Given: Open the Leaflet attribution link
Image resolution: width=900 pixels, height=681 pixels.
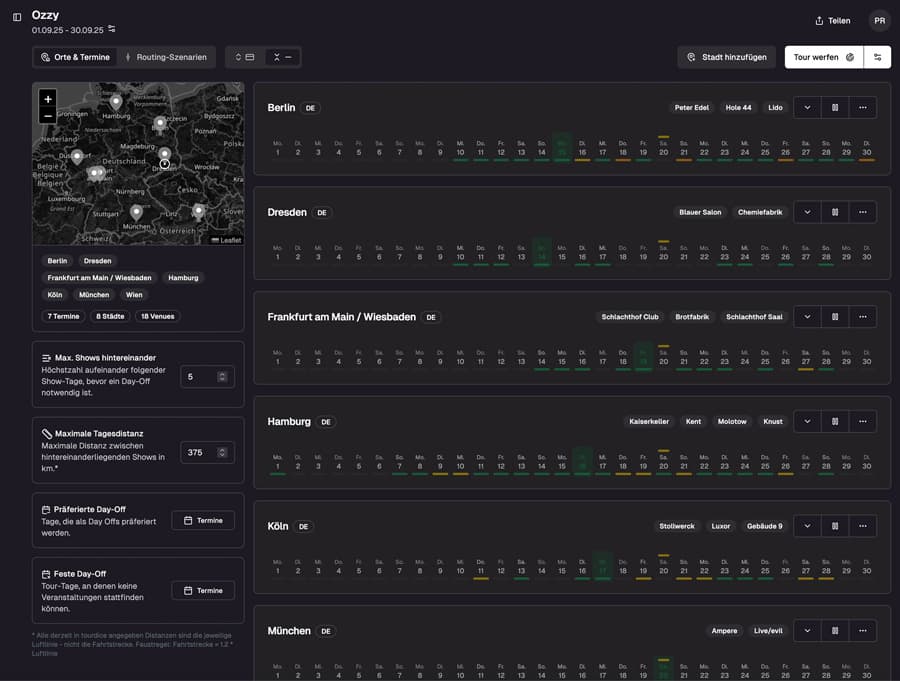Looking at the screenshot, I should pyautogui.click(x=231, y=240).
